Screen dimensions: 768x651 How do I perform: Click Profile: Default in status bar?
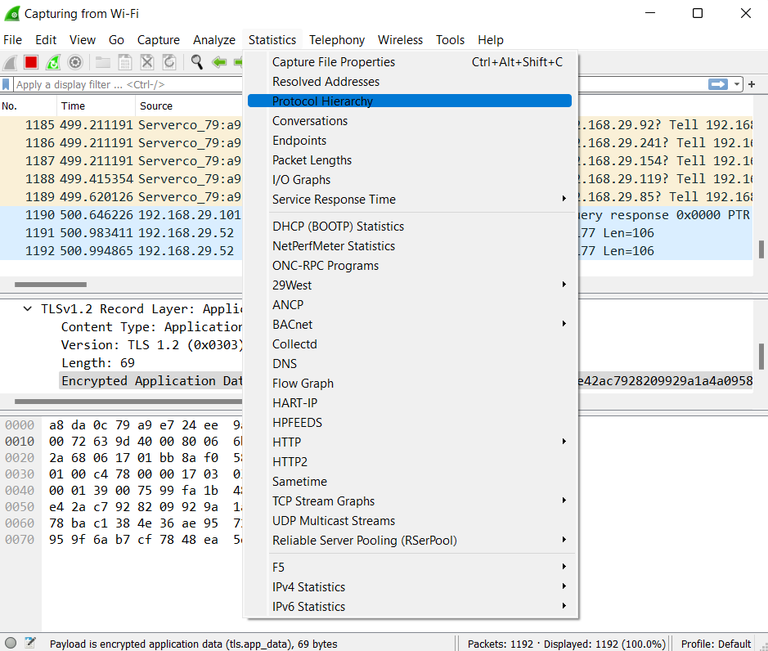[716, 643]
